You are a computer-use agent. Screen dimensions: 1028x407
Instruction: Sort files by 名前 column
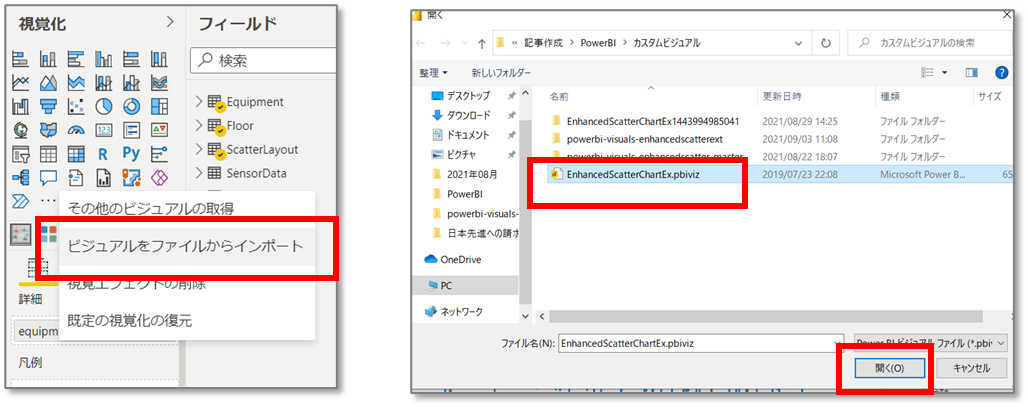560,97
